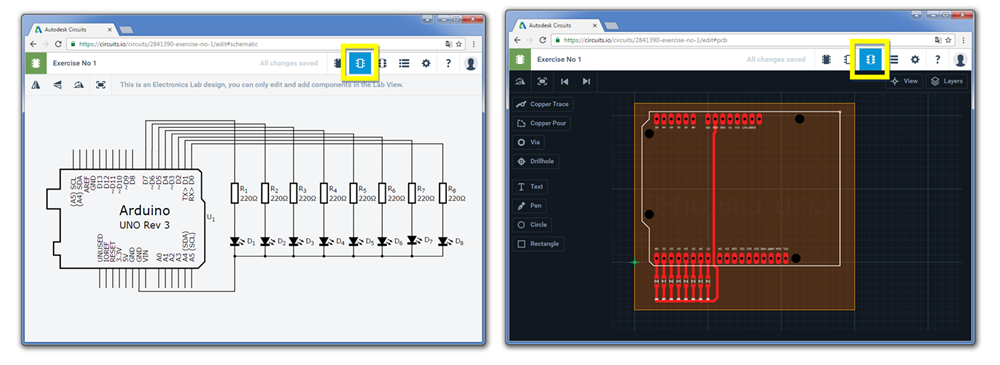
Task: Select resistor R4 220Ω in schematic
Action: click(323, 193)
